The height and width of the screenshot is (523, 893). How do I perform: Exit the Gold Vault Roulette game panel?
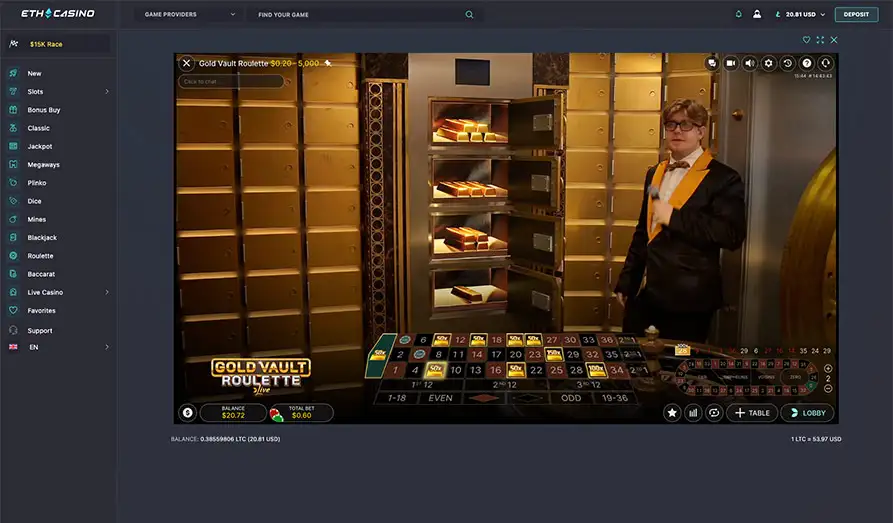point(834,40)
